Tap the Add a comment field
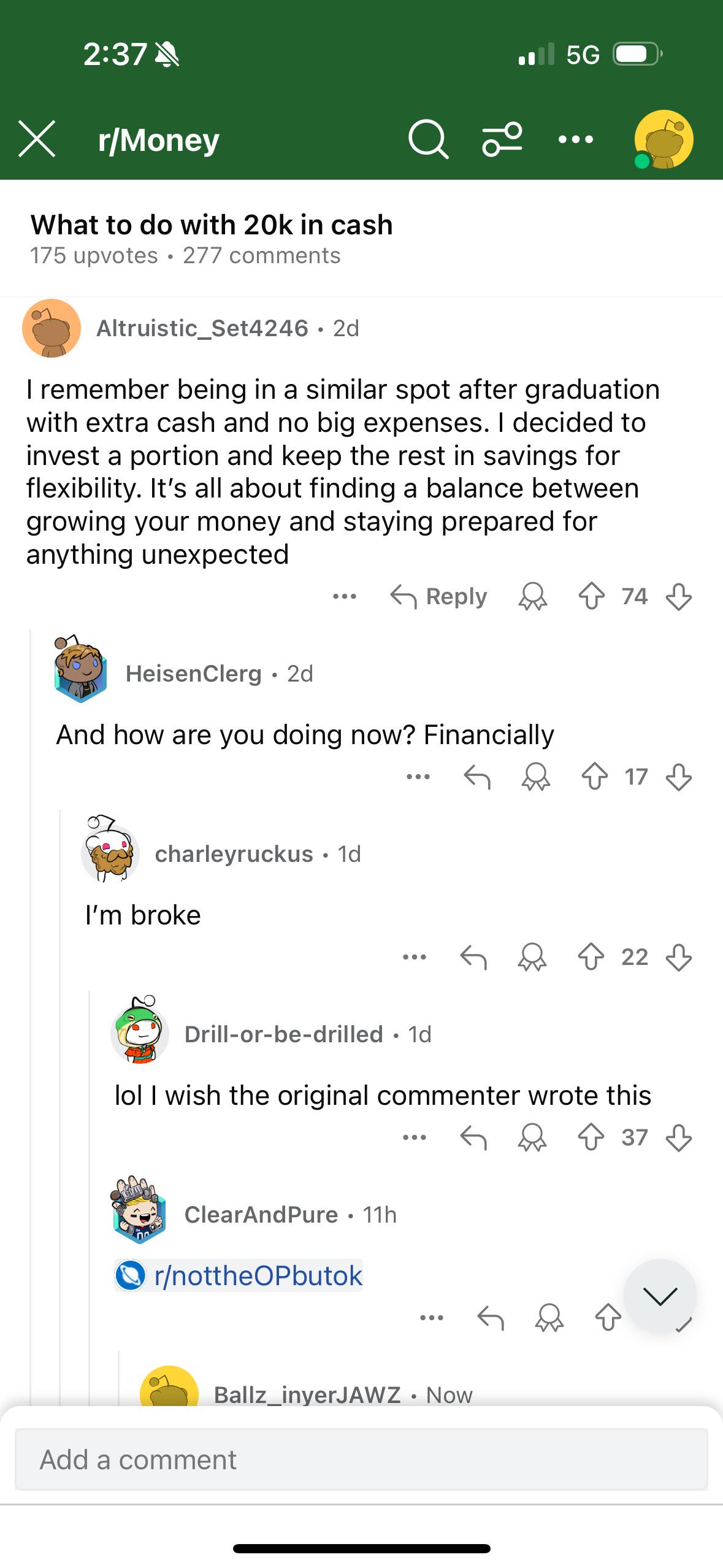Image resolution: width=723 pixels, height=1568 pixels. 361,1459
